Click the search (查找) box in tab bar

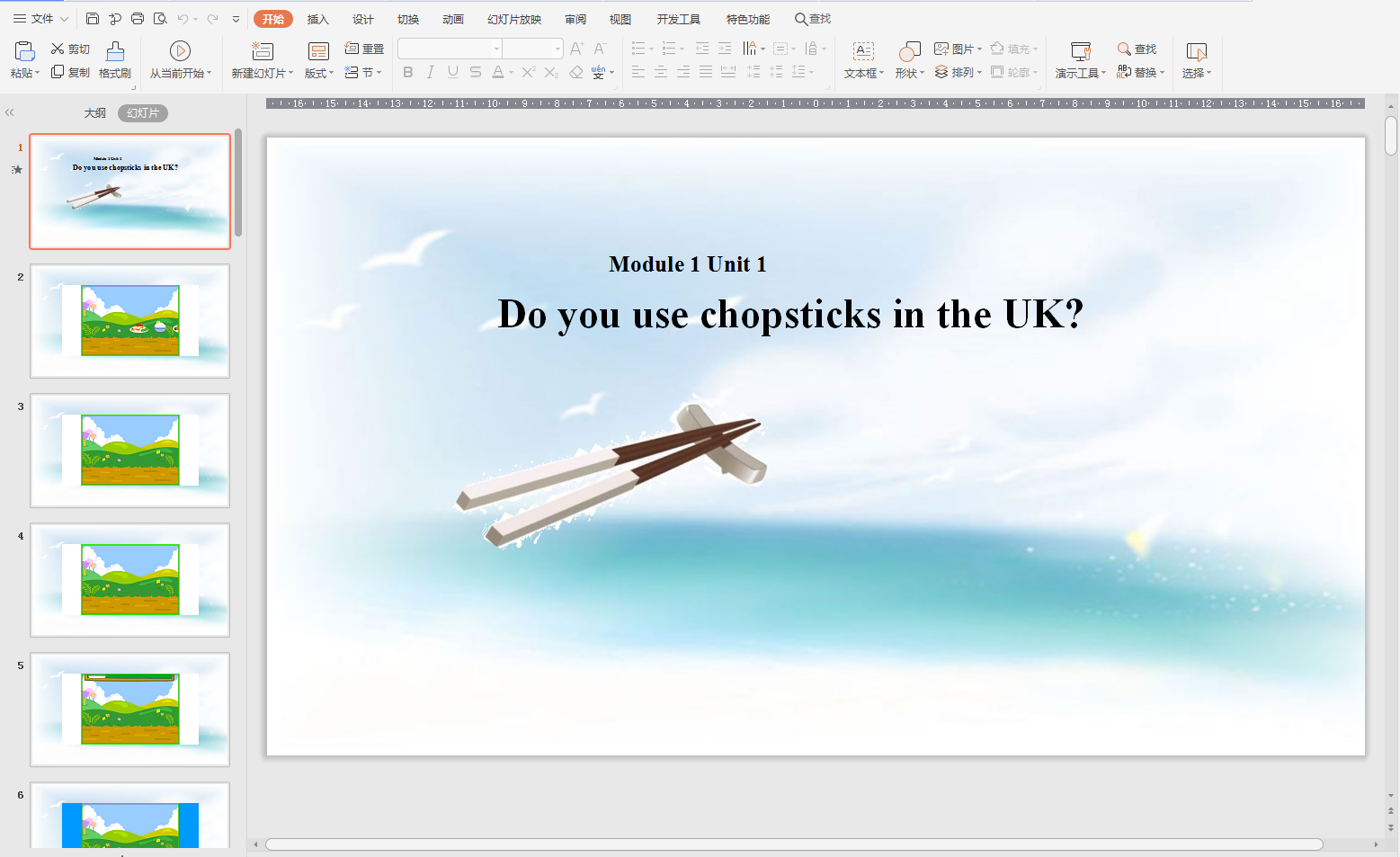813,19
